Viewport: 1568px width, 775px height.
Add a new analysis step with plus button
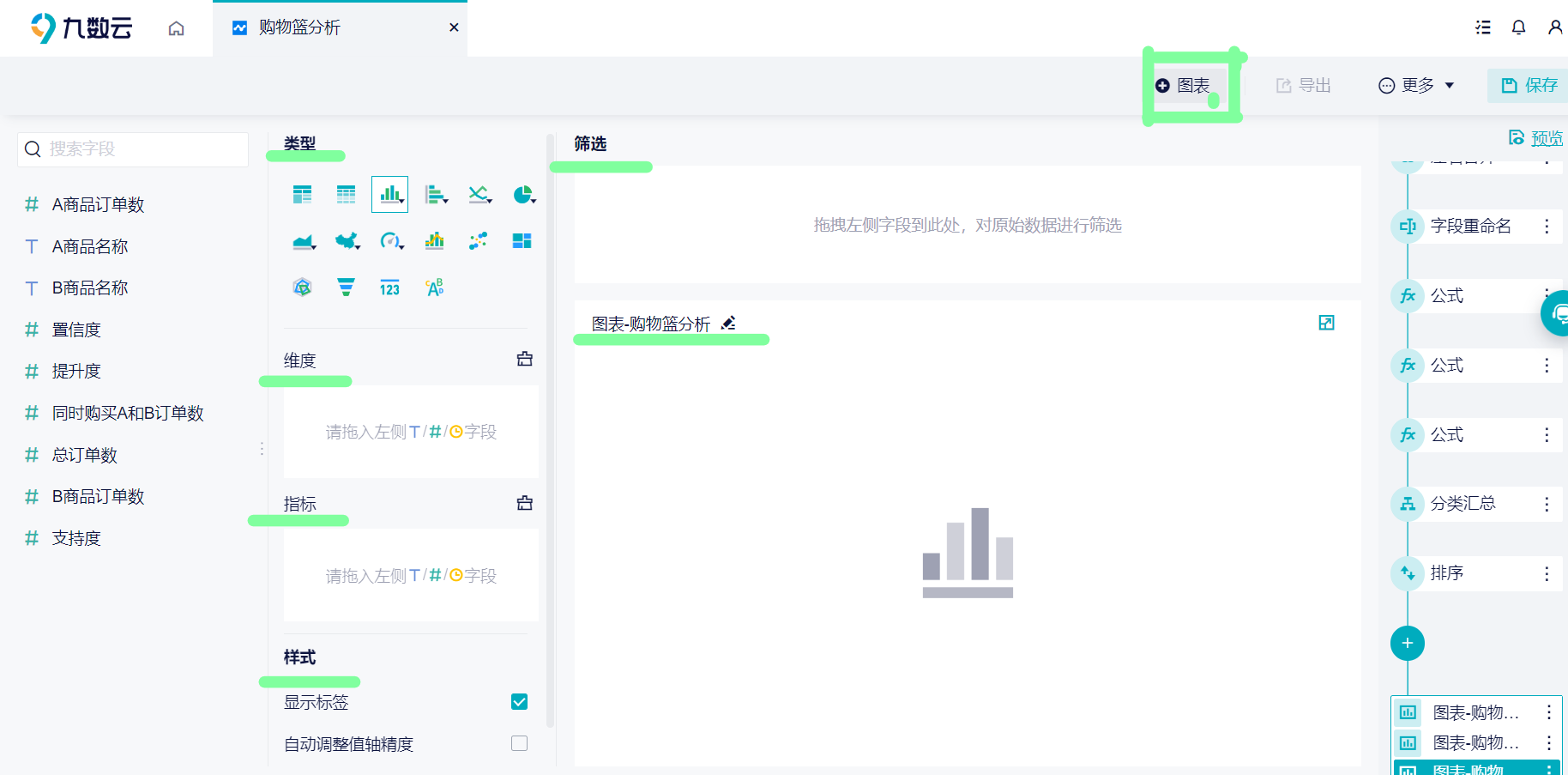coord(1408,644)
